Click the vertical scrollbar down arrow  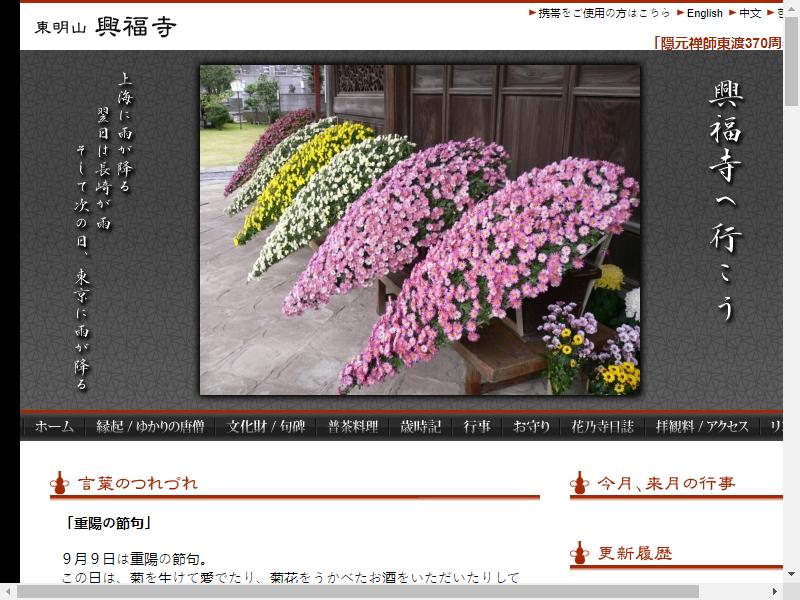pyautogui.click(x=791, y=575)
